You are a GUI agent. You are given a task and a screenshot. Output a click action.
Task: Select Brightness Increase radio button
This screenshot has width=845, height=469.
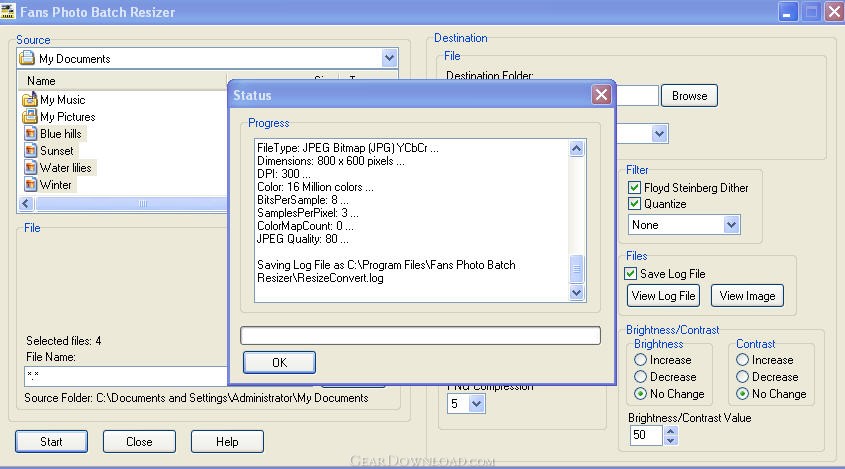(x=640, y=360)
